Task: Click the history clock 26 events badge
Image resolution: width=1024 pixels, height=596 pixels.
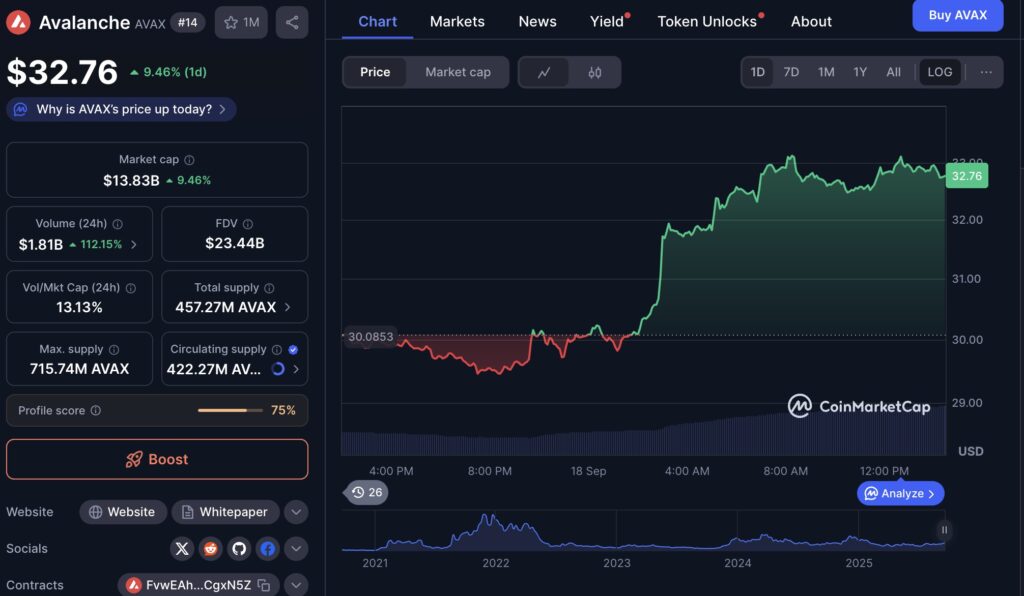Action: pos(366,492)
